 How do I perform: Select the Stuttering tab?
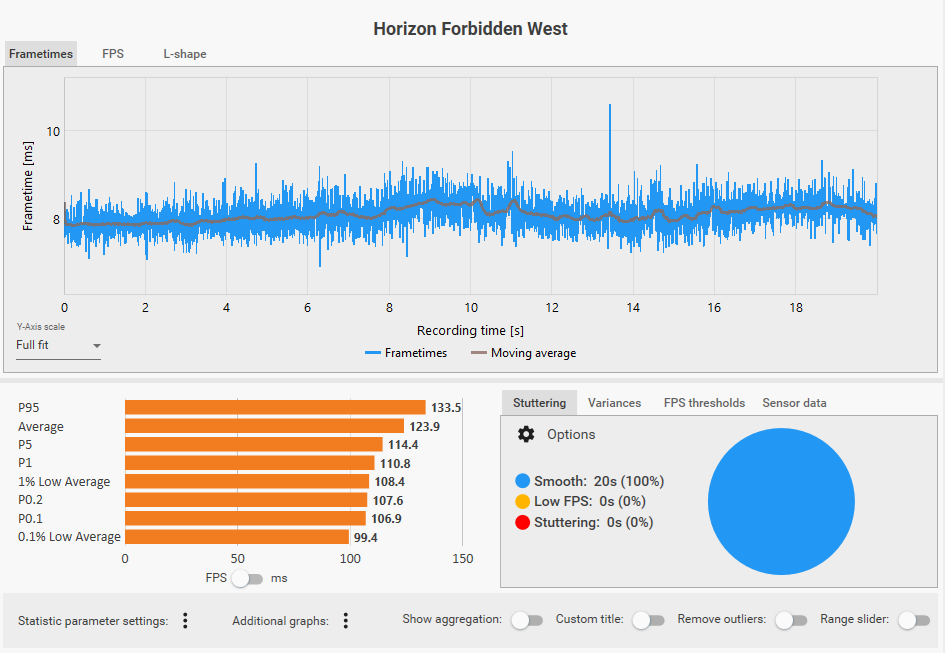pos(539,403)
